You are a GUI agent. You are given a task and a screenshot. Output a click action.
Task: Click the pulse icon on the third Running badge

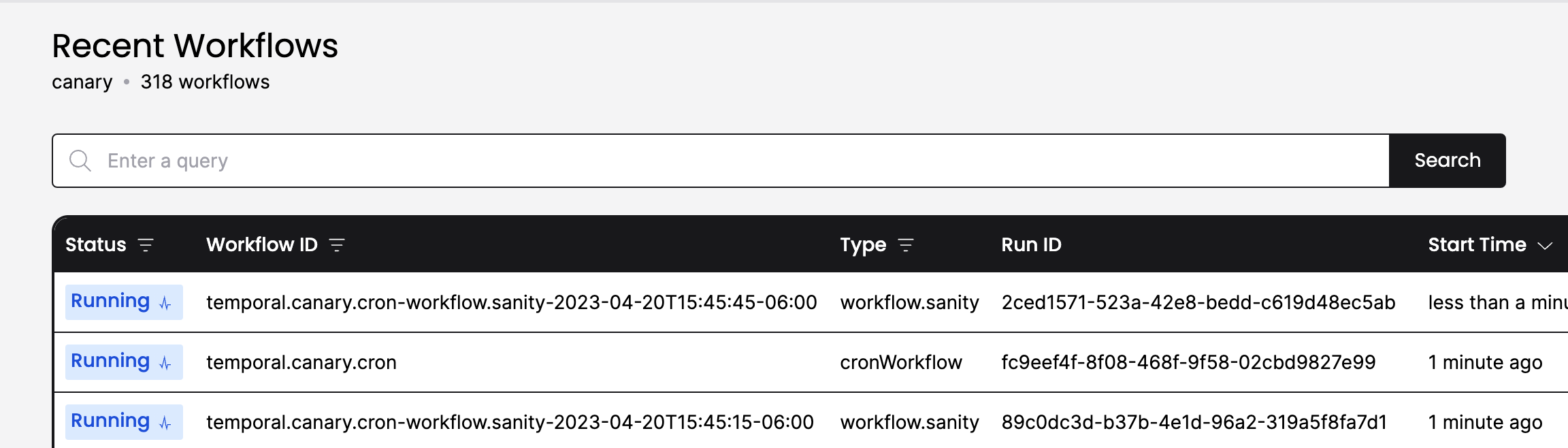(x=165, y=423)
